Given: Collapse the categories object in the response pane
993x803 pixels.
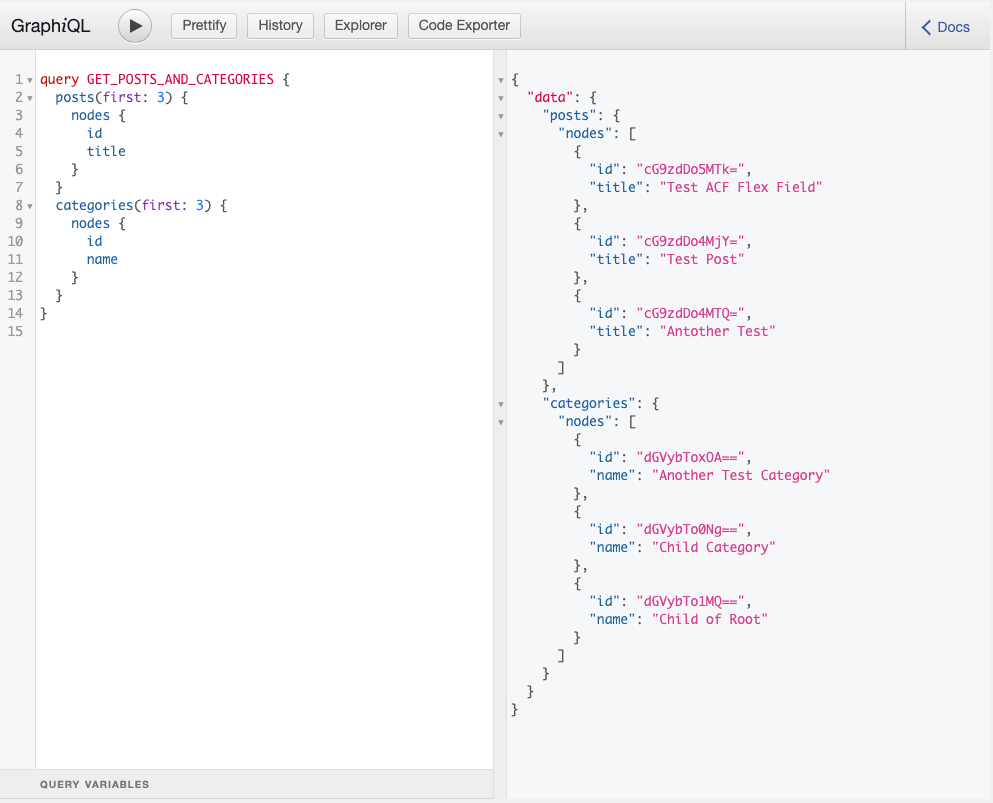Looking at the screenshot, I should tap(500, 404).
